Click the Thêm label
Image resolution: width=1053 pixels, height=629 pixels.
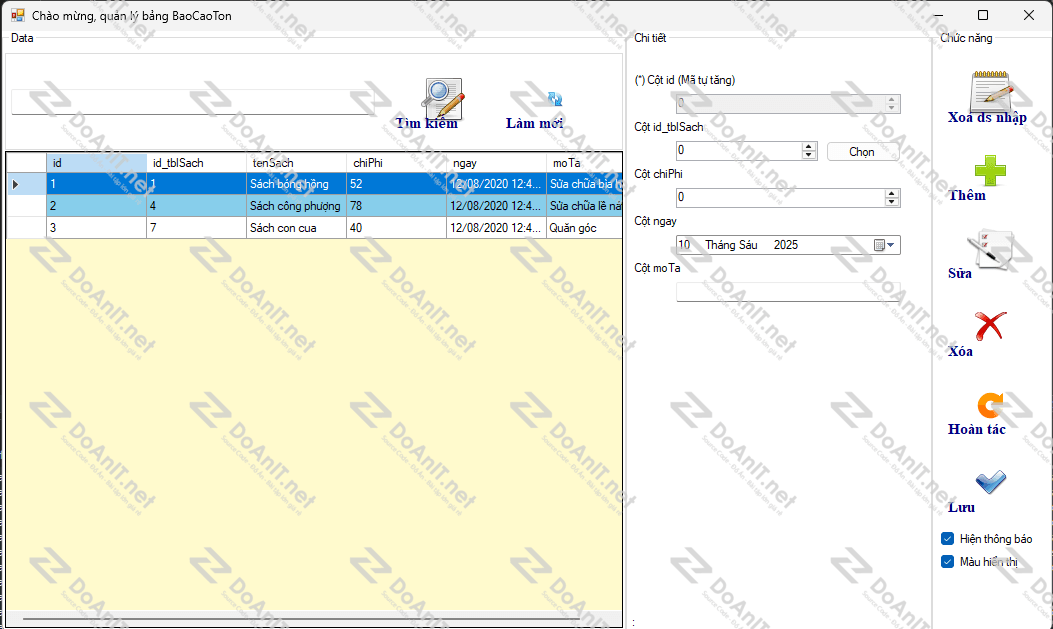(x=967, y=195)
